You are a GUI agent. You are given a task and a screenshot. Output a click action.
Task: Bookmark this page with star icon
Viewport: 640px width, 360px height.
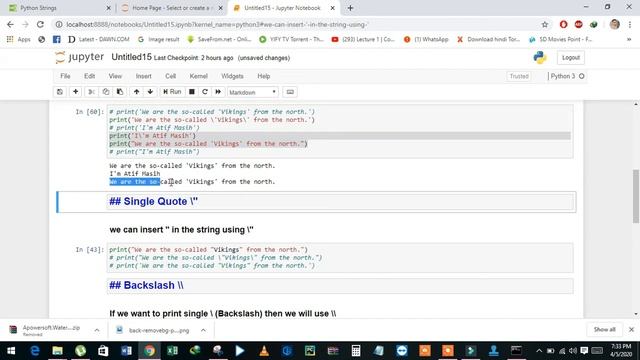(544, 24)
